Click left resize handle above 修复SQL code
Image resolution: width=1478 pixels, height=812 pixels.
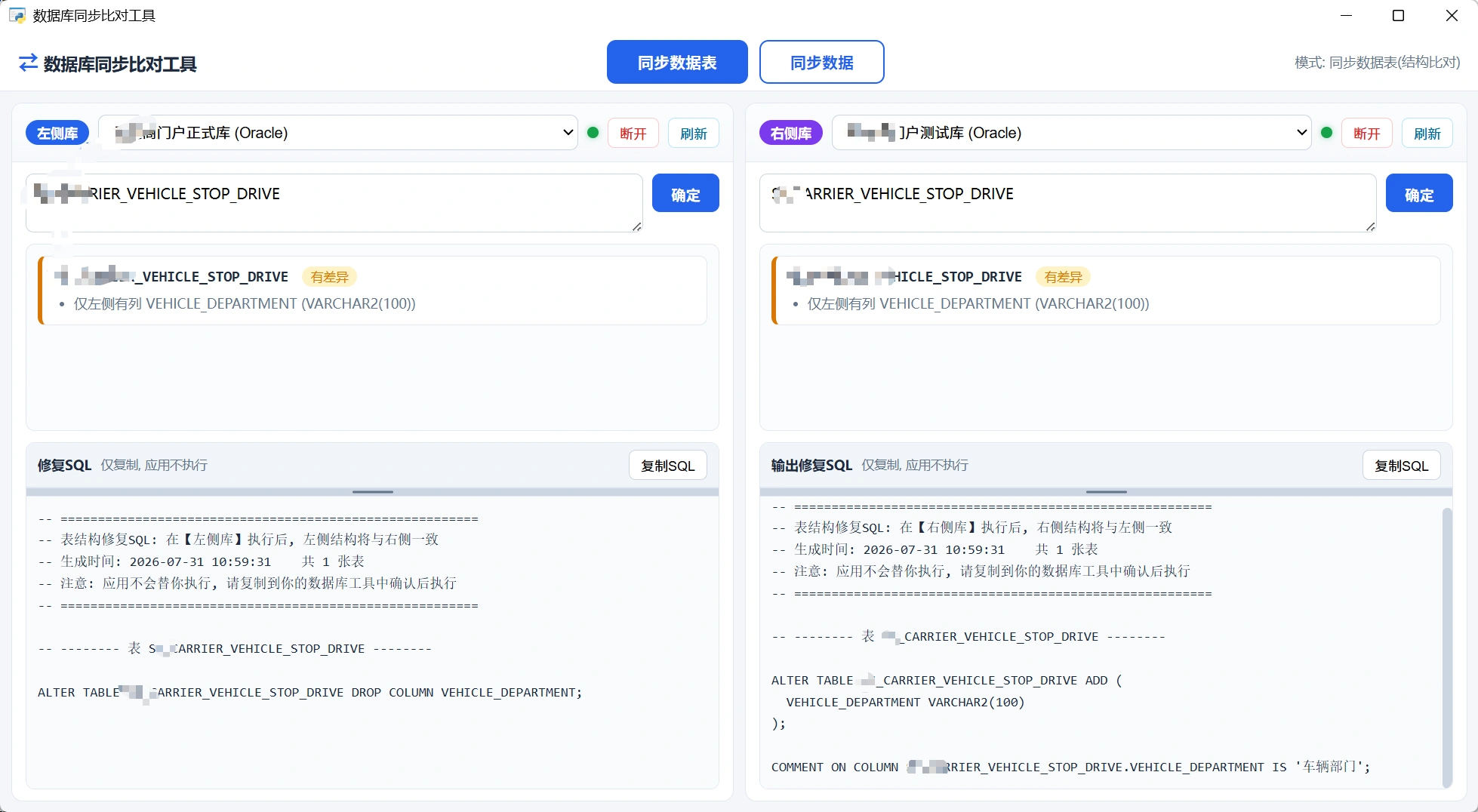[x=373, y=492]
